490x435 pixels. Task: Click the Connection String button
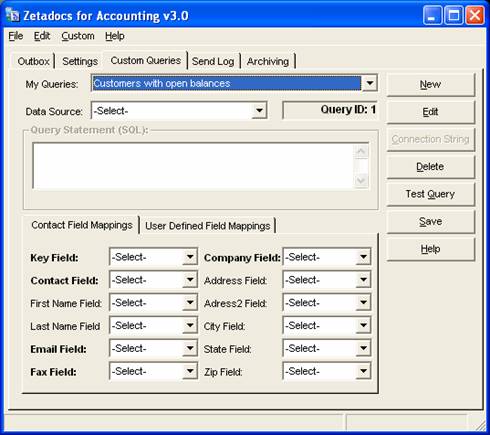click(x=430, y=139)
